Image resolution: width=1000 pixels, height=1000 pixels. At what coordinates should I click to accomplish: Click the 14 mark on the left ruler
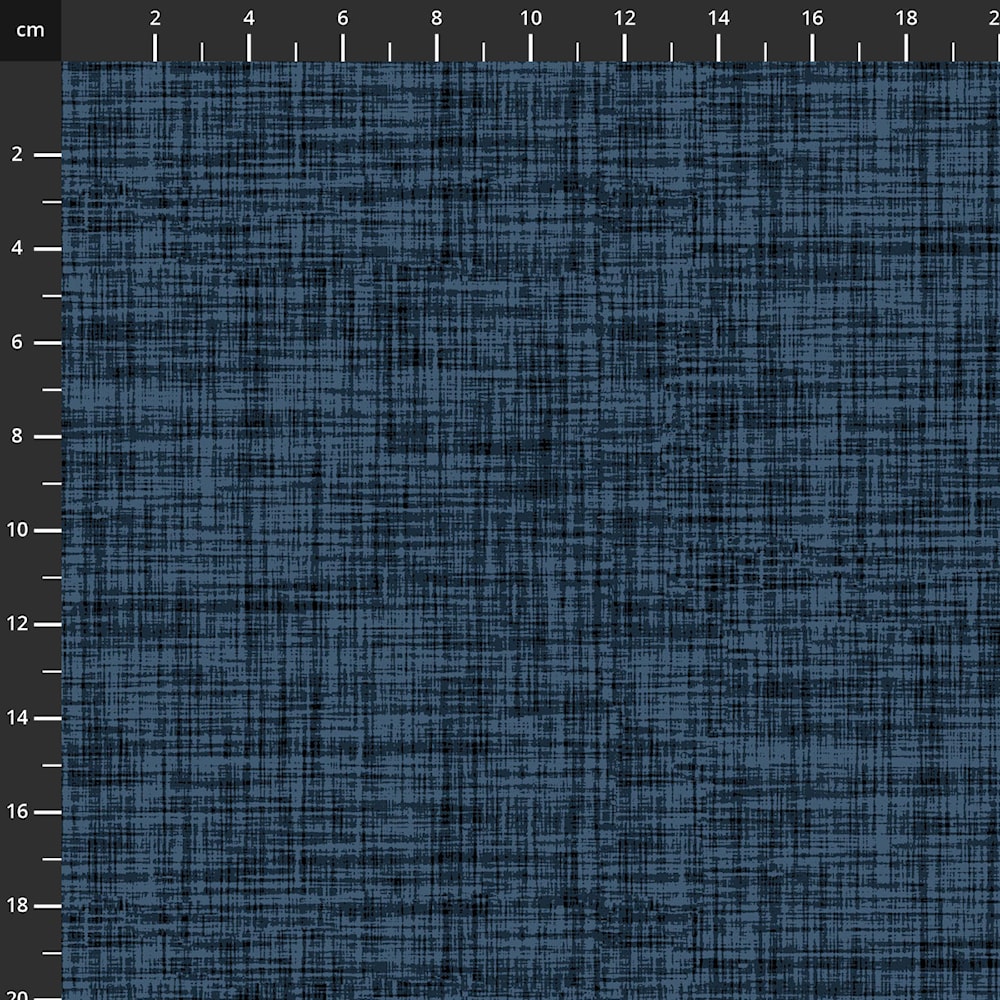tap(17, 718)
